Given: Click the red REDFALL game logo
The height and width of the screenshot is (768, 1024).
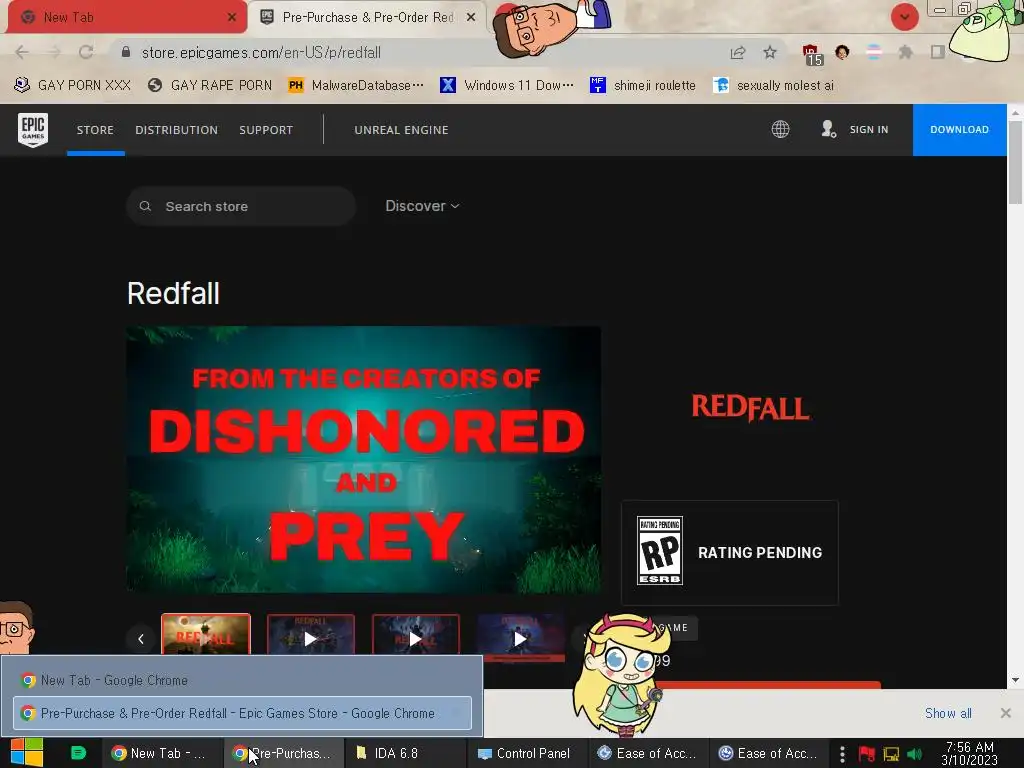Looking at the screenshot, I should coord(750,408).
